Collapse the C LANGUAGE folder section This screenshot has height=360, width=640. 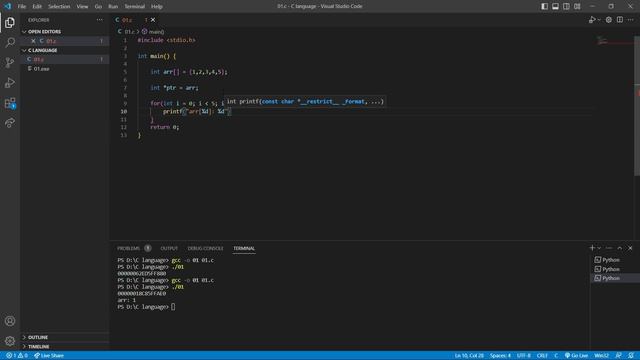tap(65, 50)
